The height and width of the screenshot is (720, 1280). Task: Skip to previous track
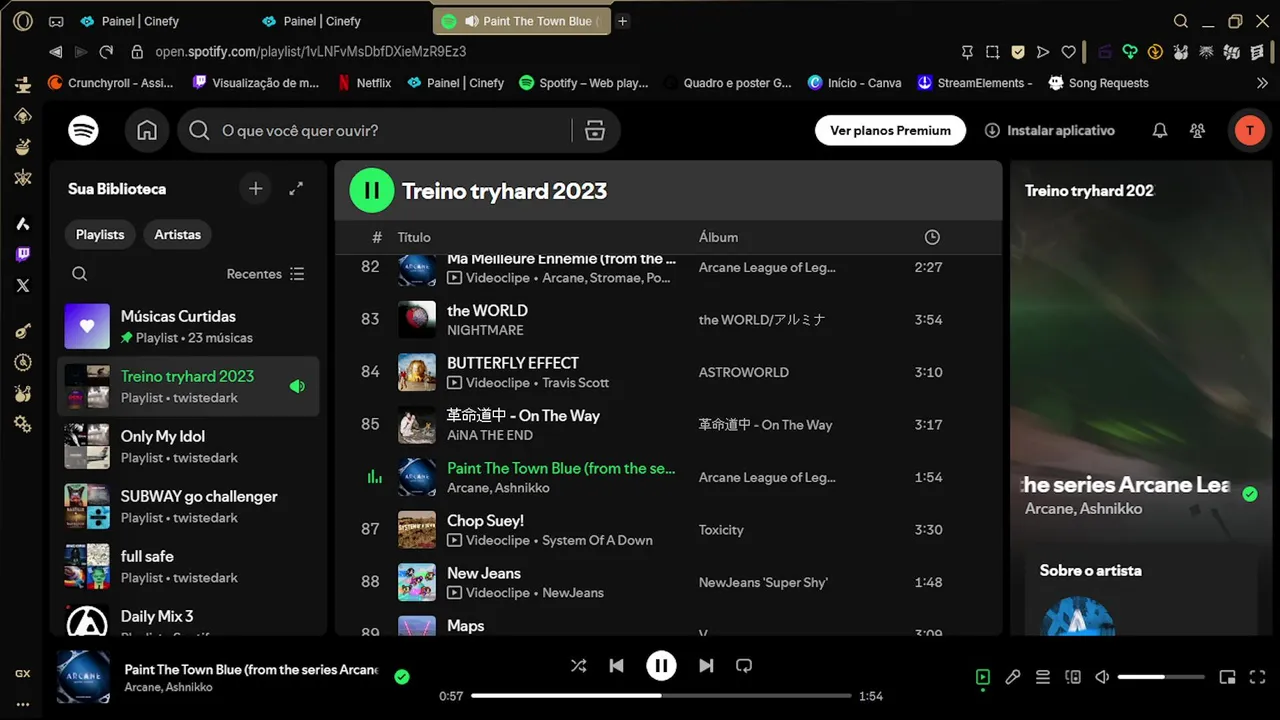click(x=617, y=665)
